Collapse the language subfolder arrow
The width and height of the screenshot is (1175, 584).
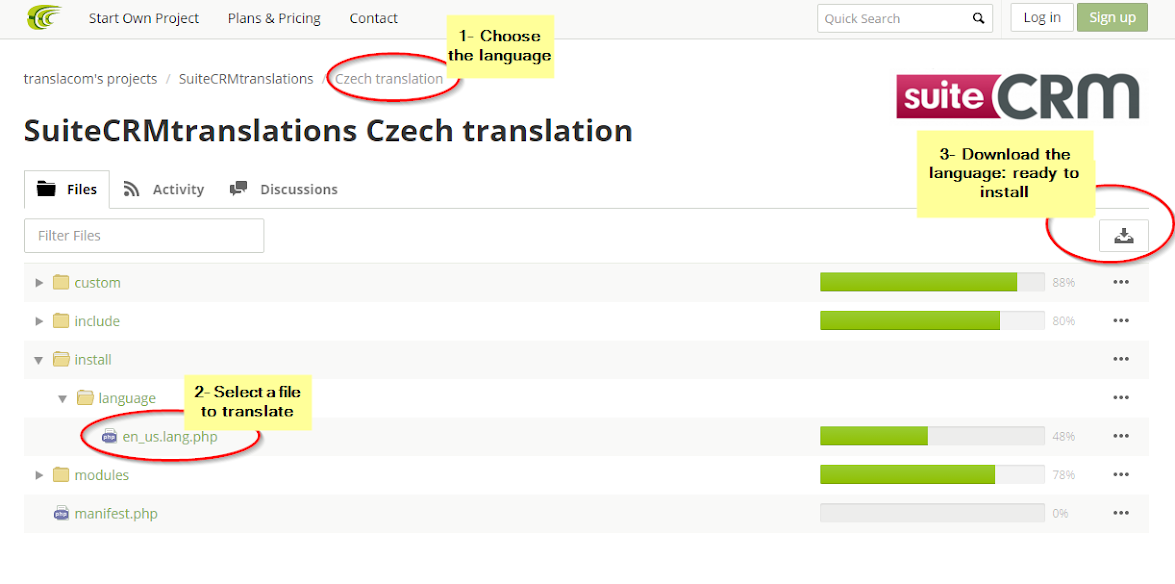point(63,398)
